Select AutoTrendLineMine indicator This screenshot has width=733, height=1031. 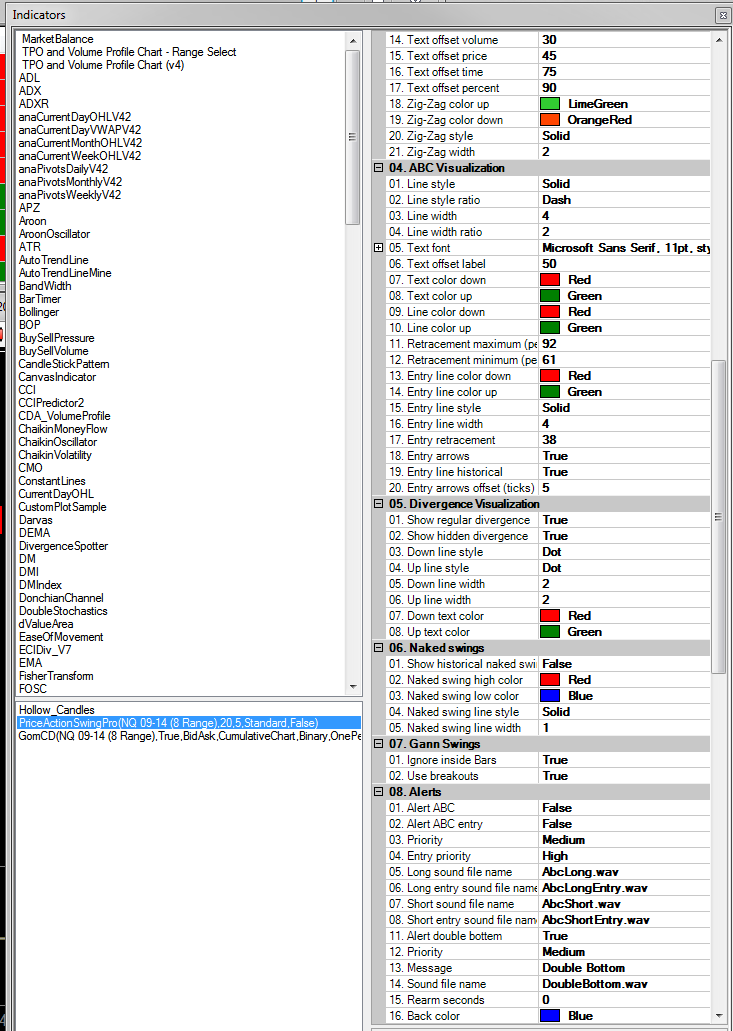[65, 273]
